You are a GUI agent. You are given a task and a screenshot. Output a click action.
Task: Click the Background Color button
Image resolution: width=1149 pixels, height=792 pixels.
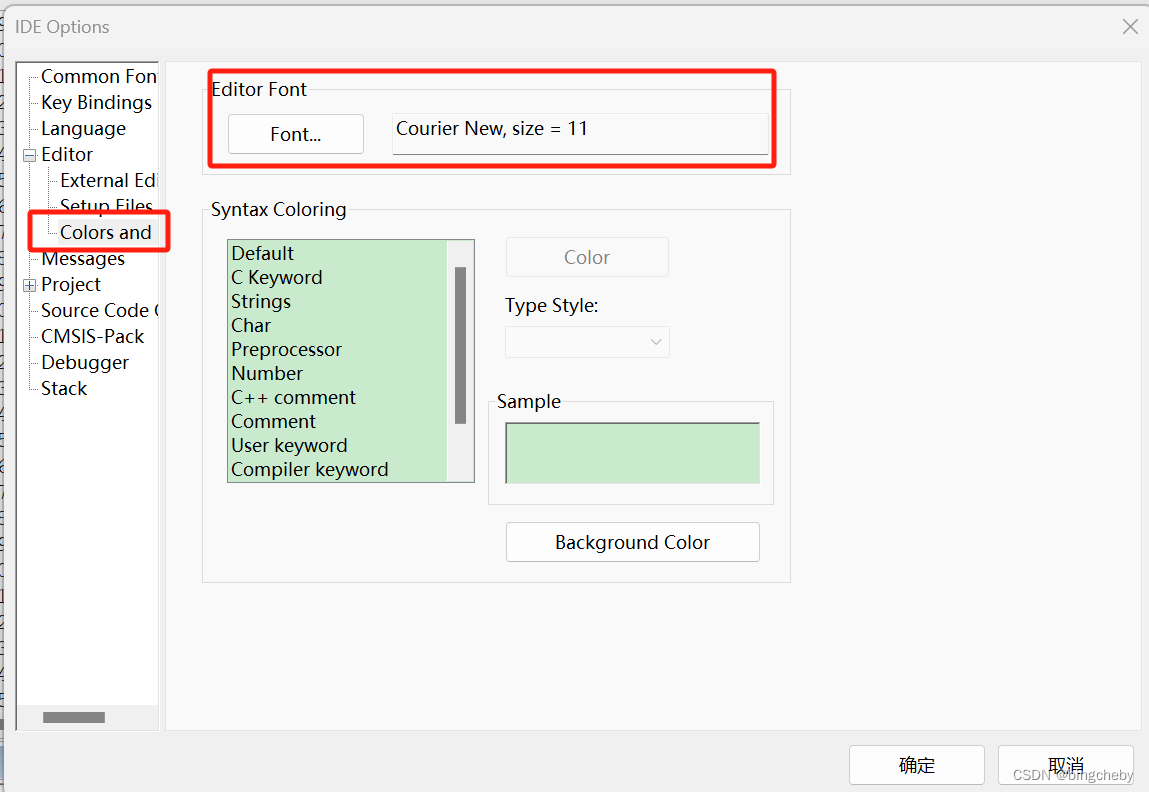[632, 542]
